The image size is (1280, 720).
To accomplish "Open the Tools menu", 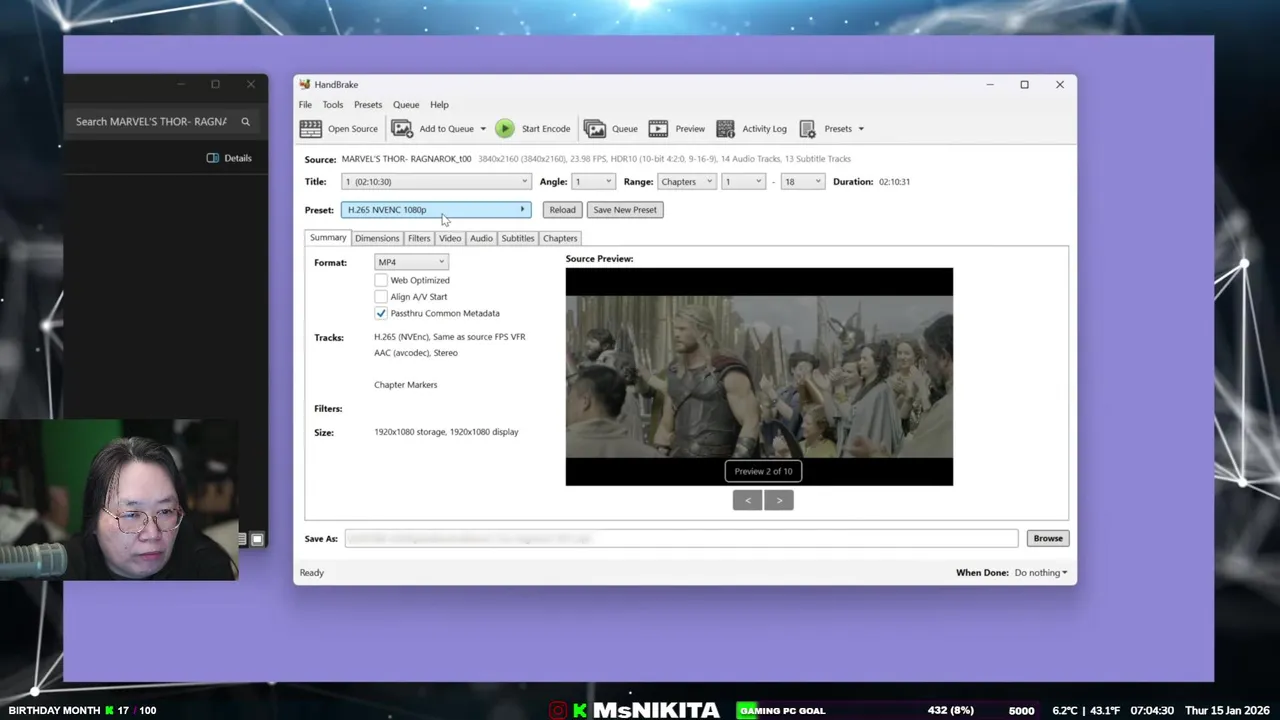I will coord(333,105).
